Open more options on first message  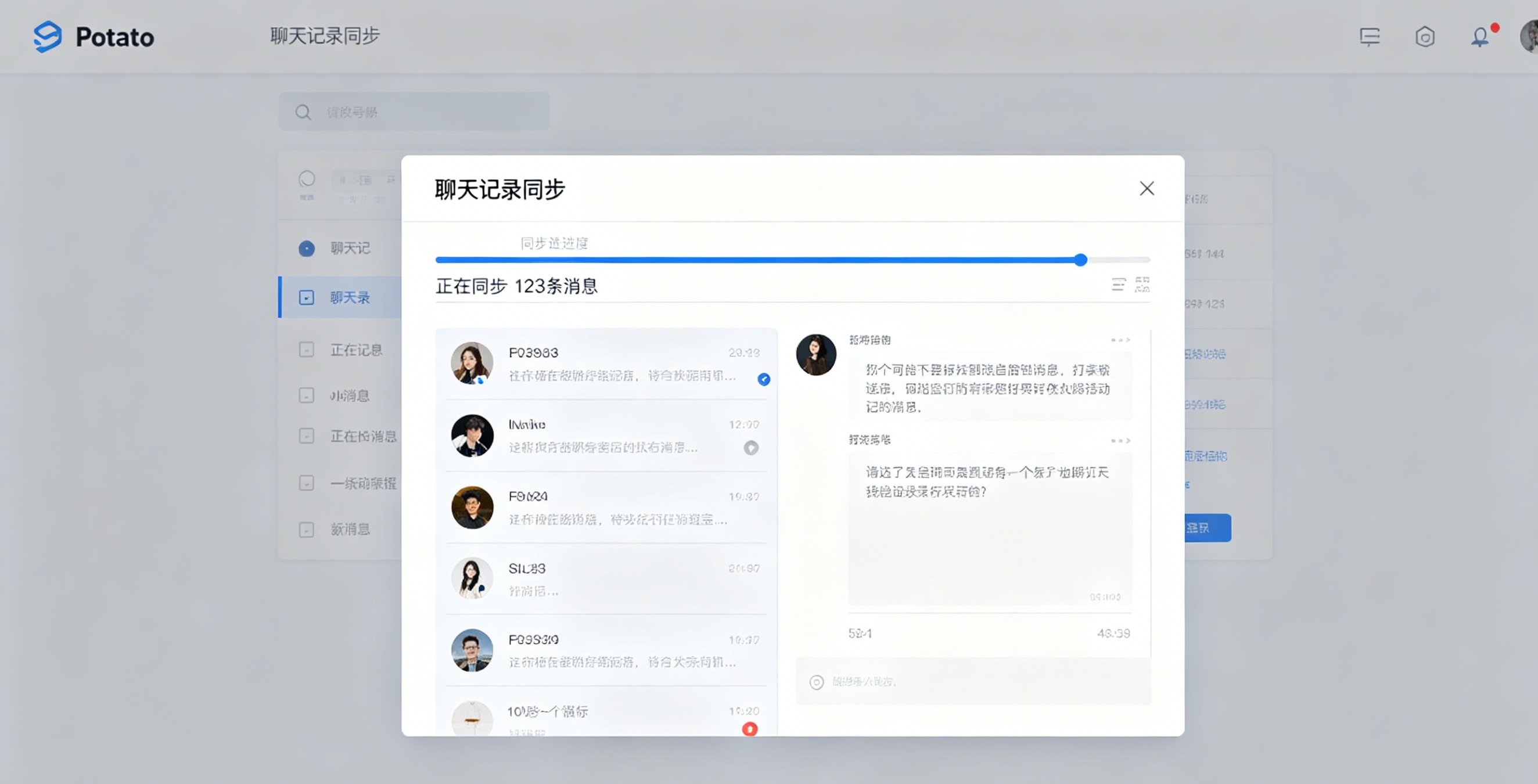[x=1120, y=340]
